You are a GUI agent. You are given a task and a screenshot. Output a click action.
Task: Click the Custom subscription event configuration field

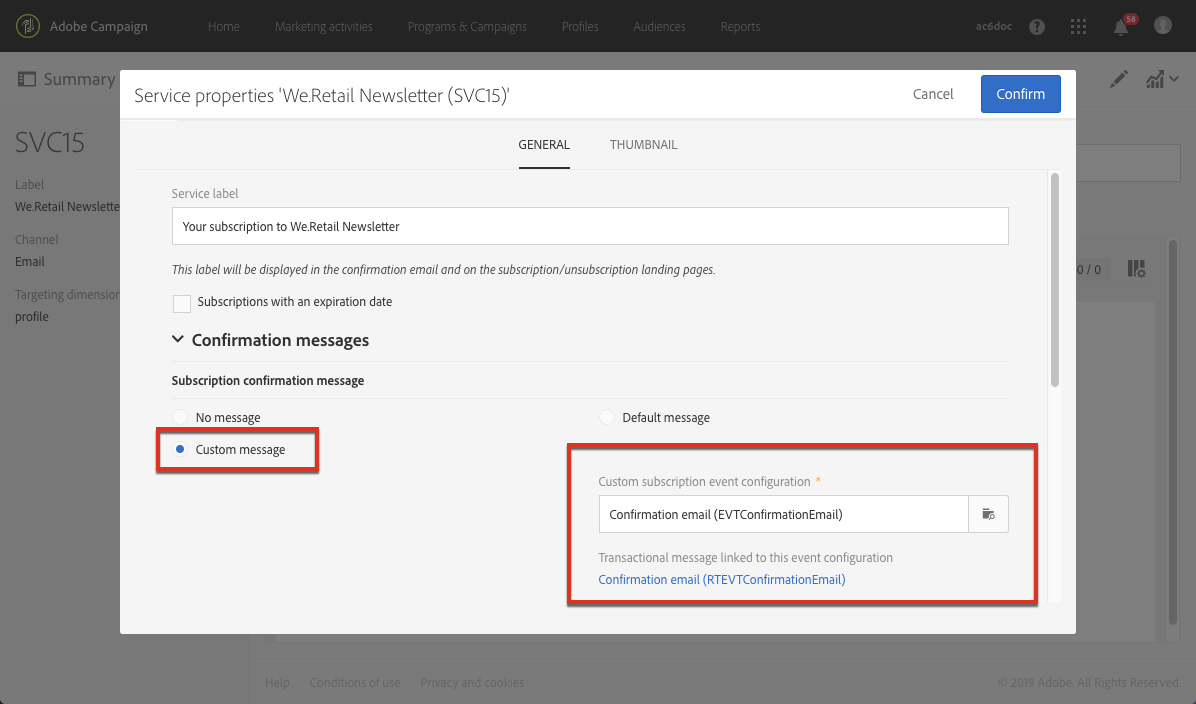[783, 514]
